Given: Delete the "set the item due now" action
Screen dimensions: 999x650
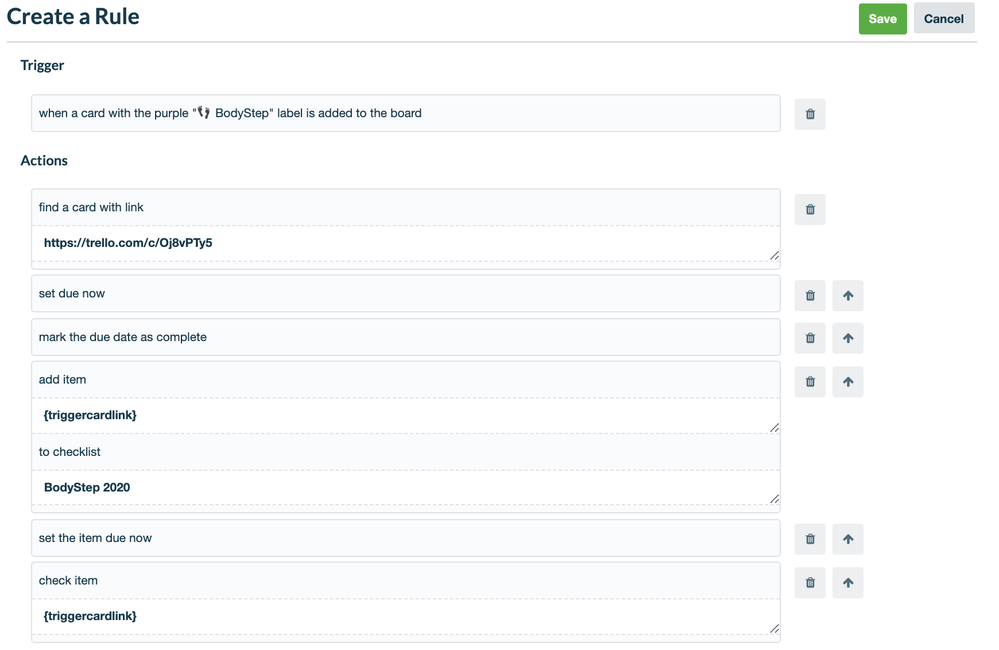Looking at the screenshot, I should [x=810, y=539].
